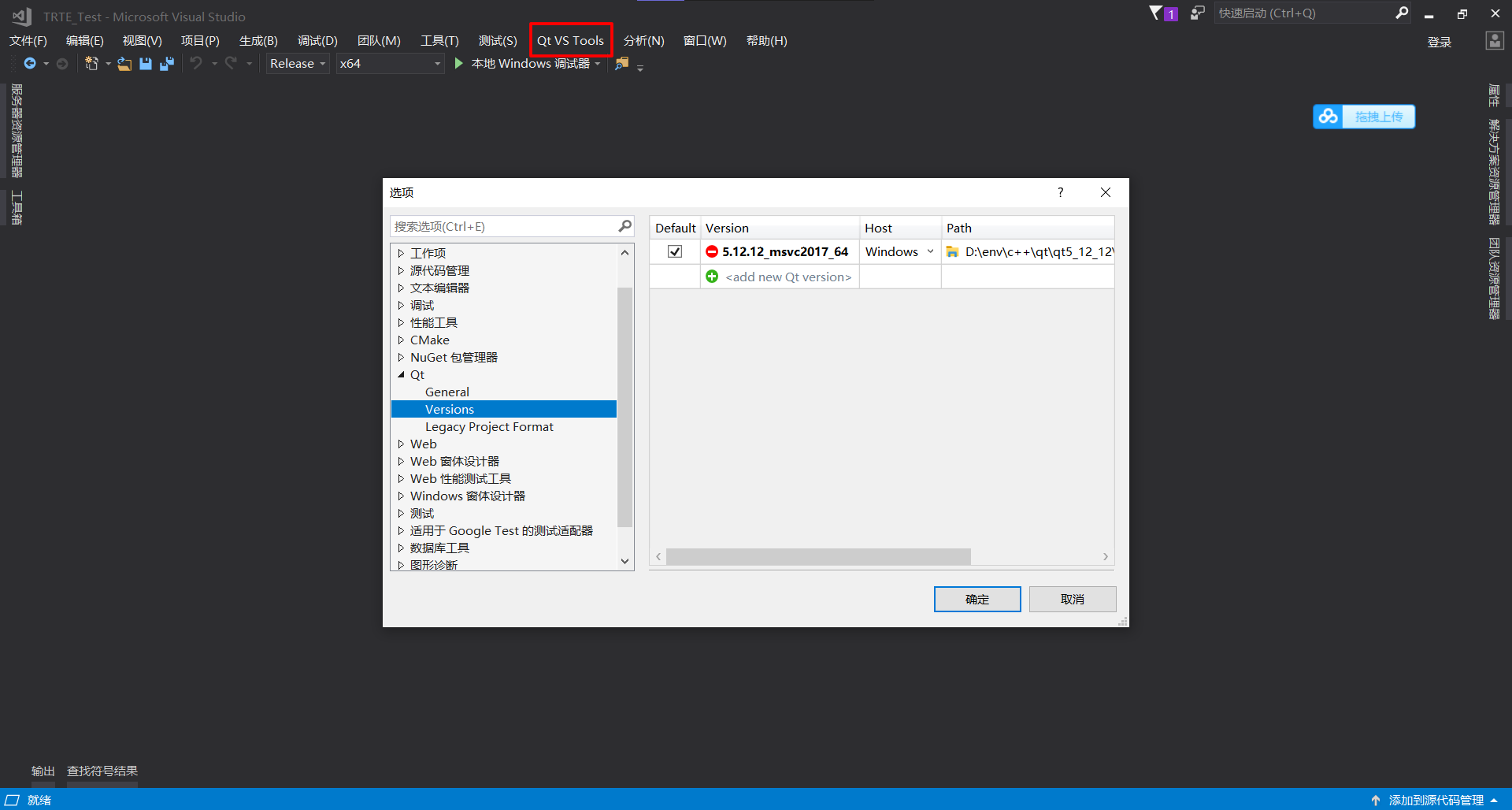Screen dimensions: 1512x810
Task: Click the red remove icon beside 5.12.12_msvc2017_64
Action: (712, 251)
